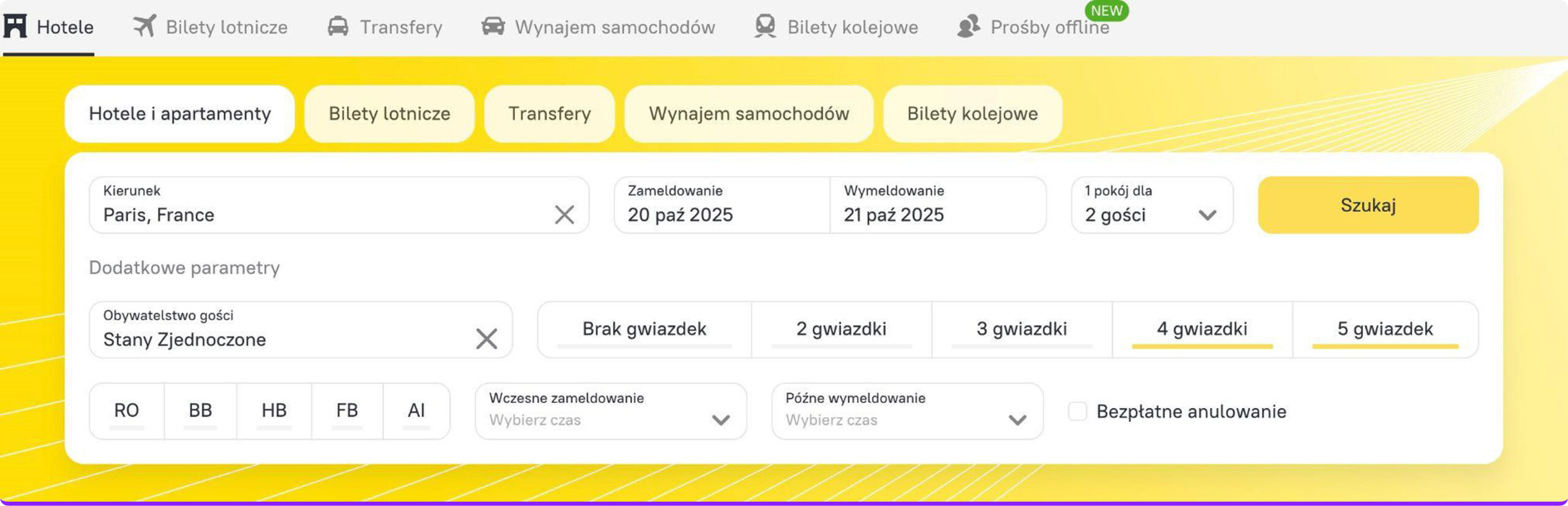
Task: Click the train icon for Bilety kolejowe
Action: [765, 26]
